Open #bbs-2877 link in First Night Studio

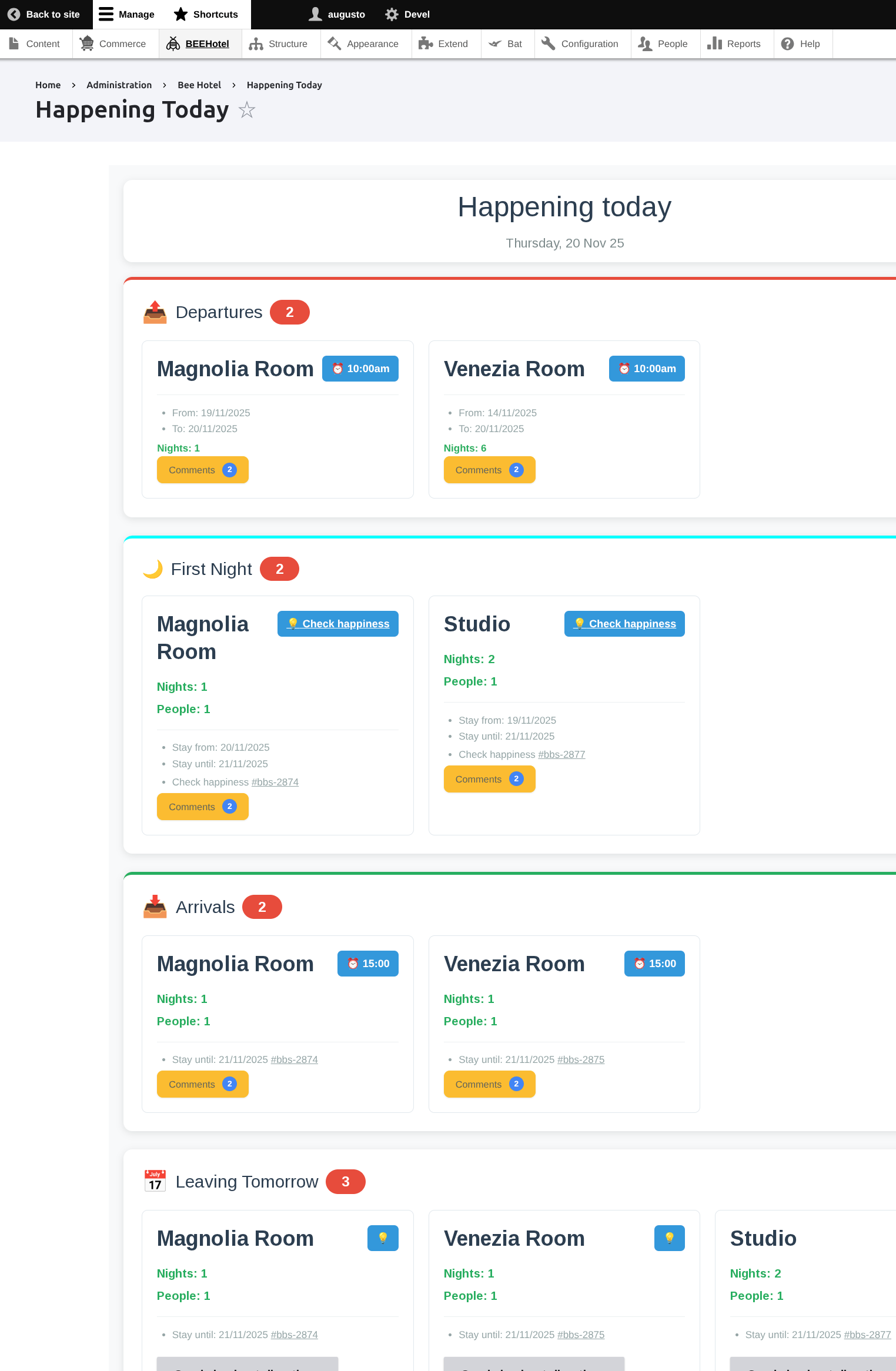pos(561,754)
